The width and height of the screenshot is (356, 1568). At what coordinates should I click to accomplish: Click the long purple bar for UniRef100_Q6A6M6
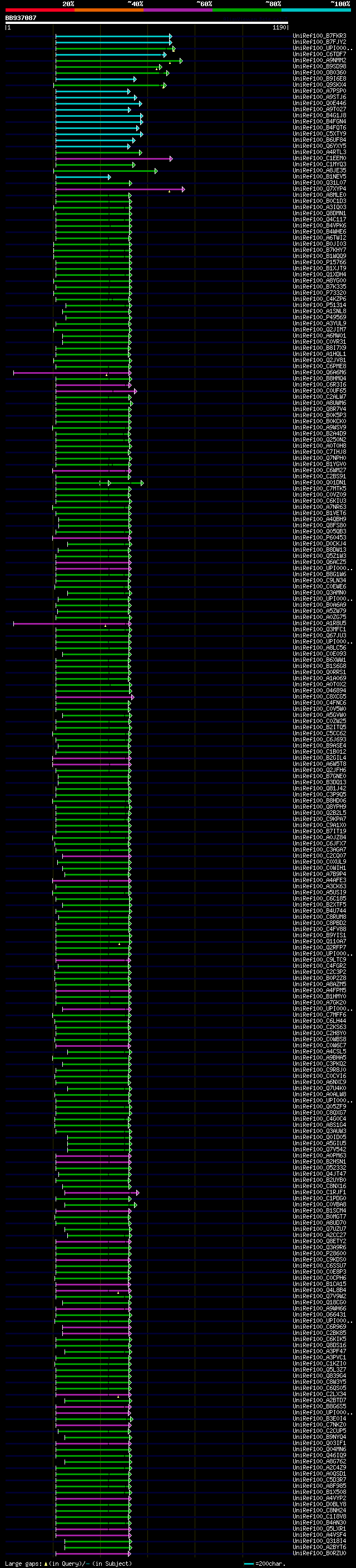click(72, 373)
